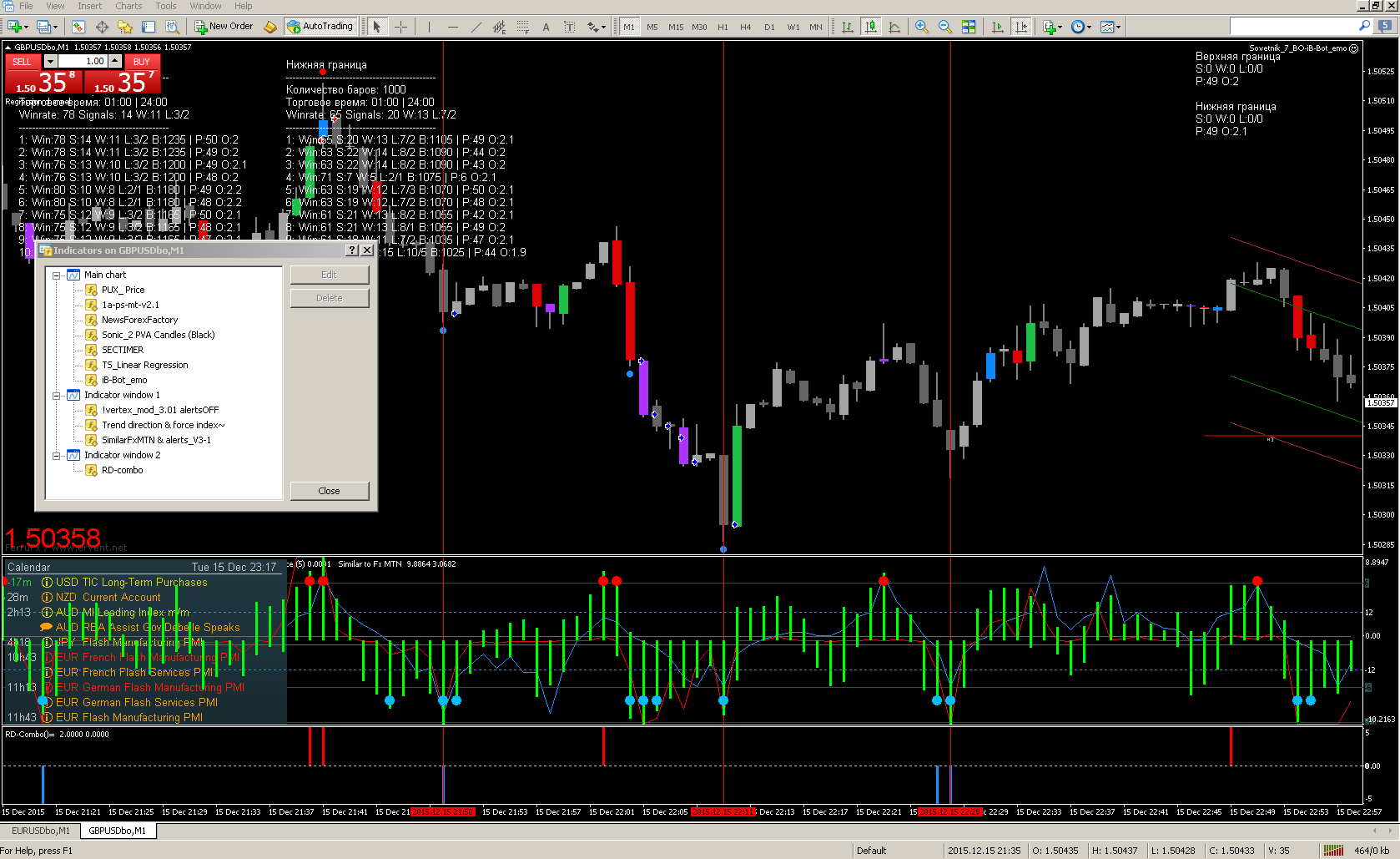Toggle the M1 timeframe button
The width and height of the screenshot is (1400, 859).
[629, 27]
